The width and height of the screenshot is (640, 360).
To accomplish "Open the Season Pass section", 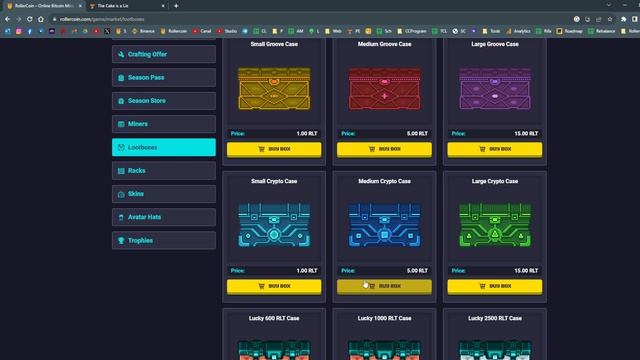I will pos(164,78).
